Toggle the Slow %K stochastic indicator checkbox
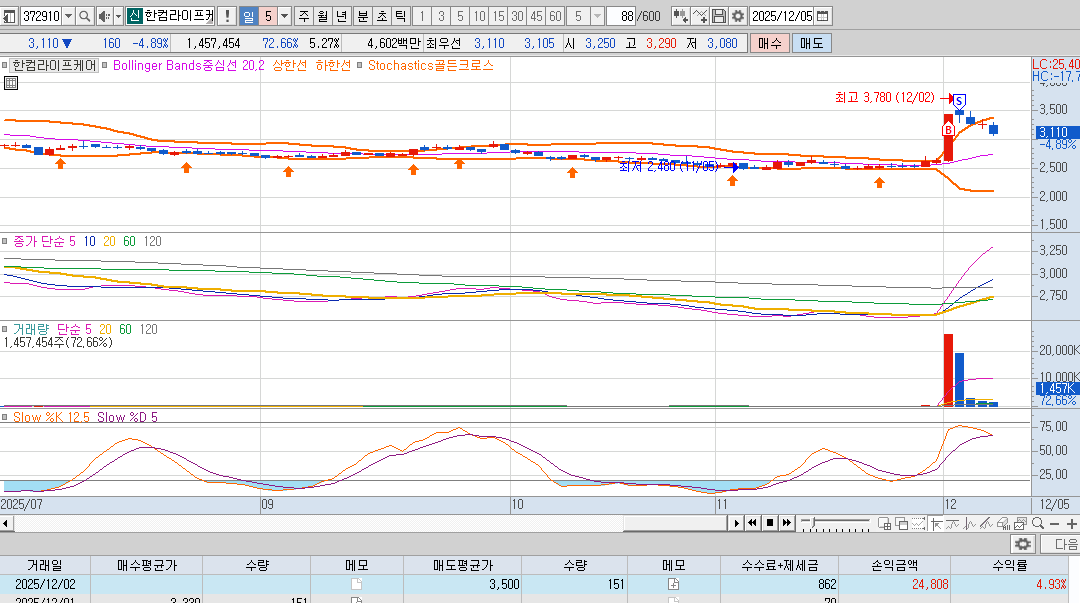1080x603 pixels. [4, 417]
